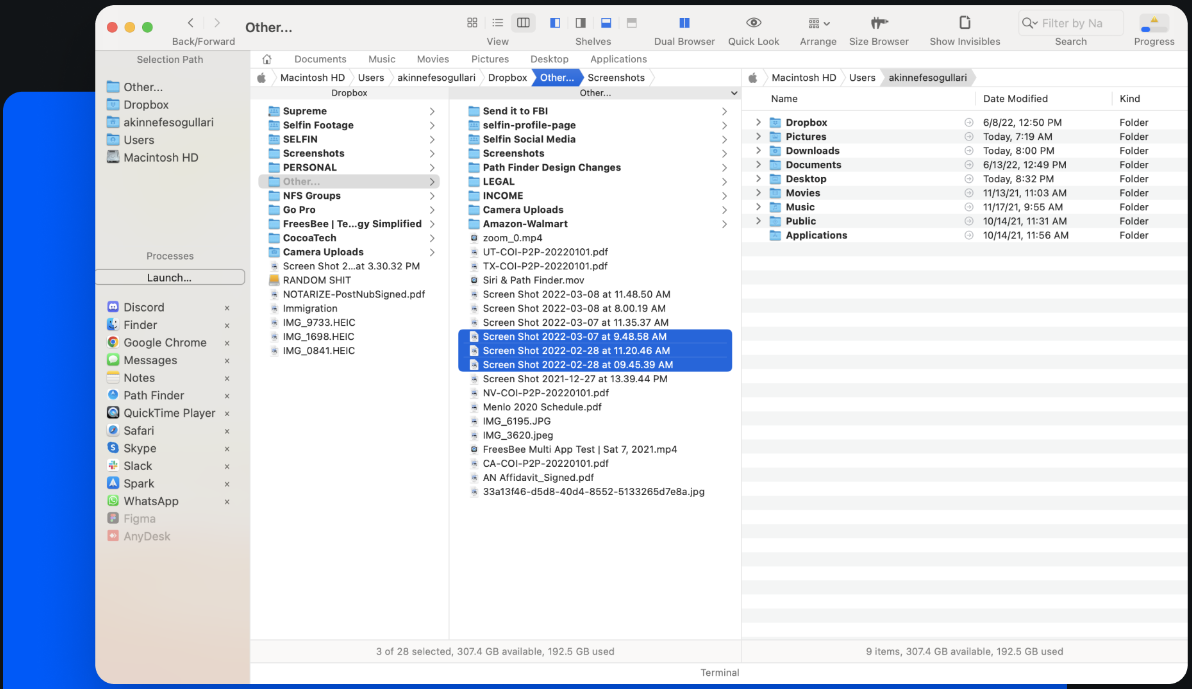Open Documents in the favorites bar

[320, 59]
